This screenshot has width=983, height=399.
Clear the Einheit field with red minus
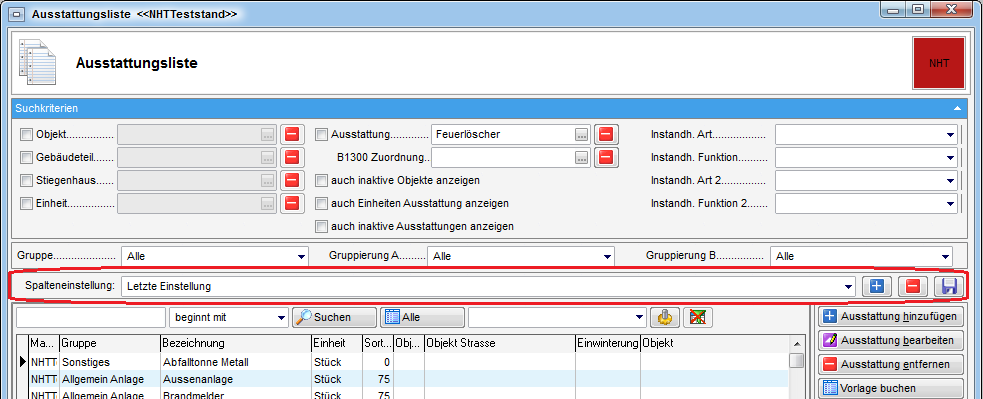[292, 204]
